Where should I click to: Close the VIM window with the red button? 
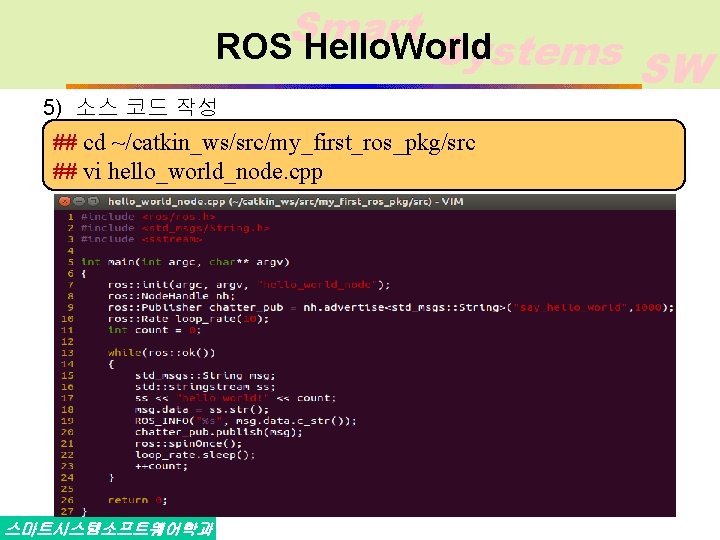(65, 201)
